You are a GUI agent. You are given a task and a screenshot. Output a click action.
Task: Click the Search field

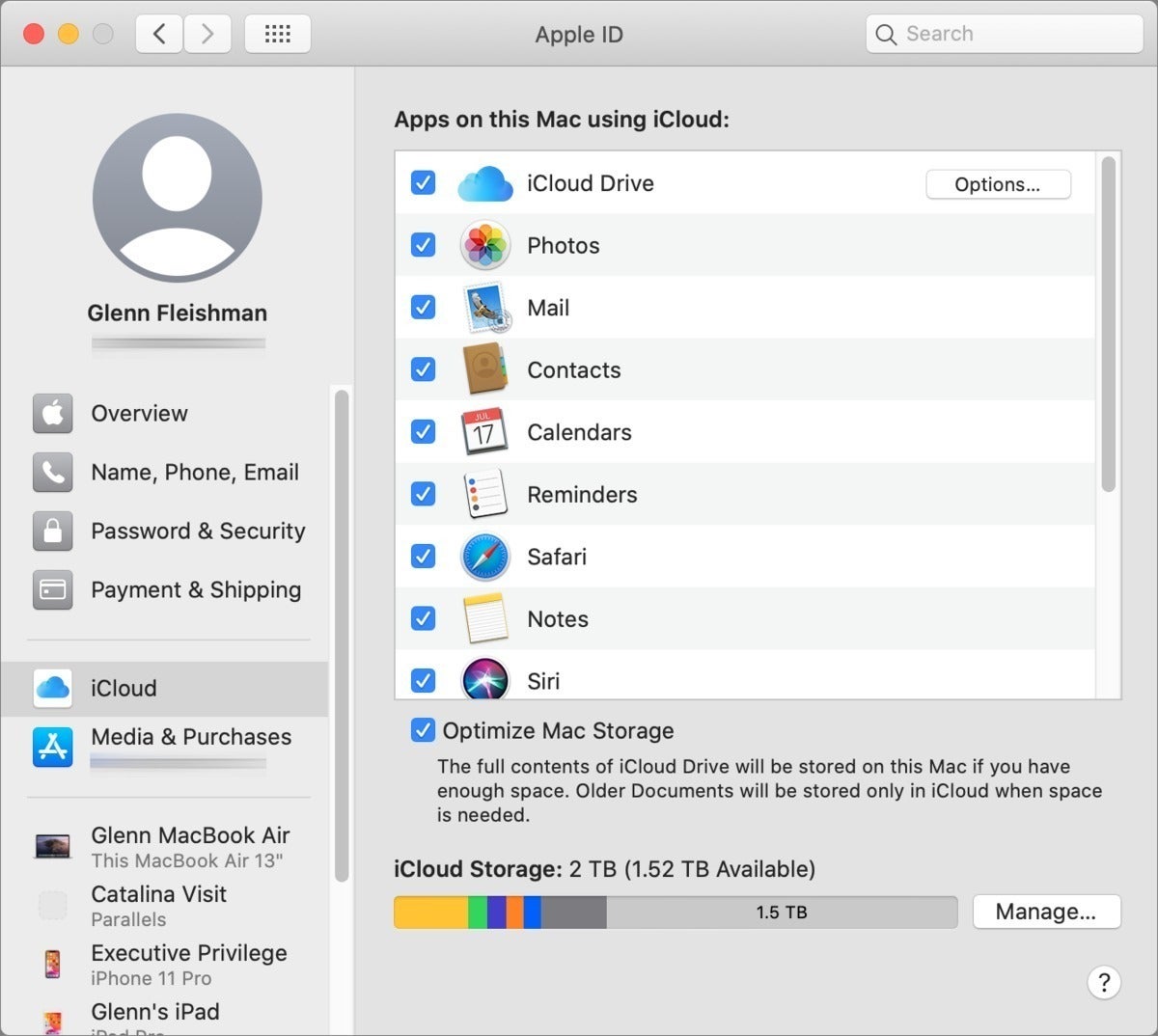click(1005, 34)
